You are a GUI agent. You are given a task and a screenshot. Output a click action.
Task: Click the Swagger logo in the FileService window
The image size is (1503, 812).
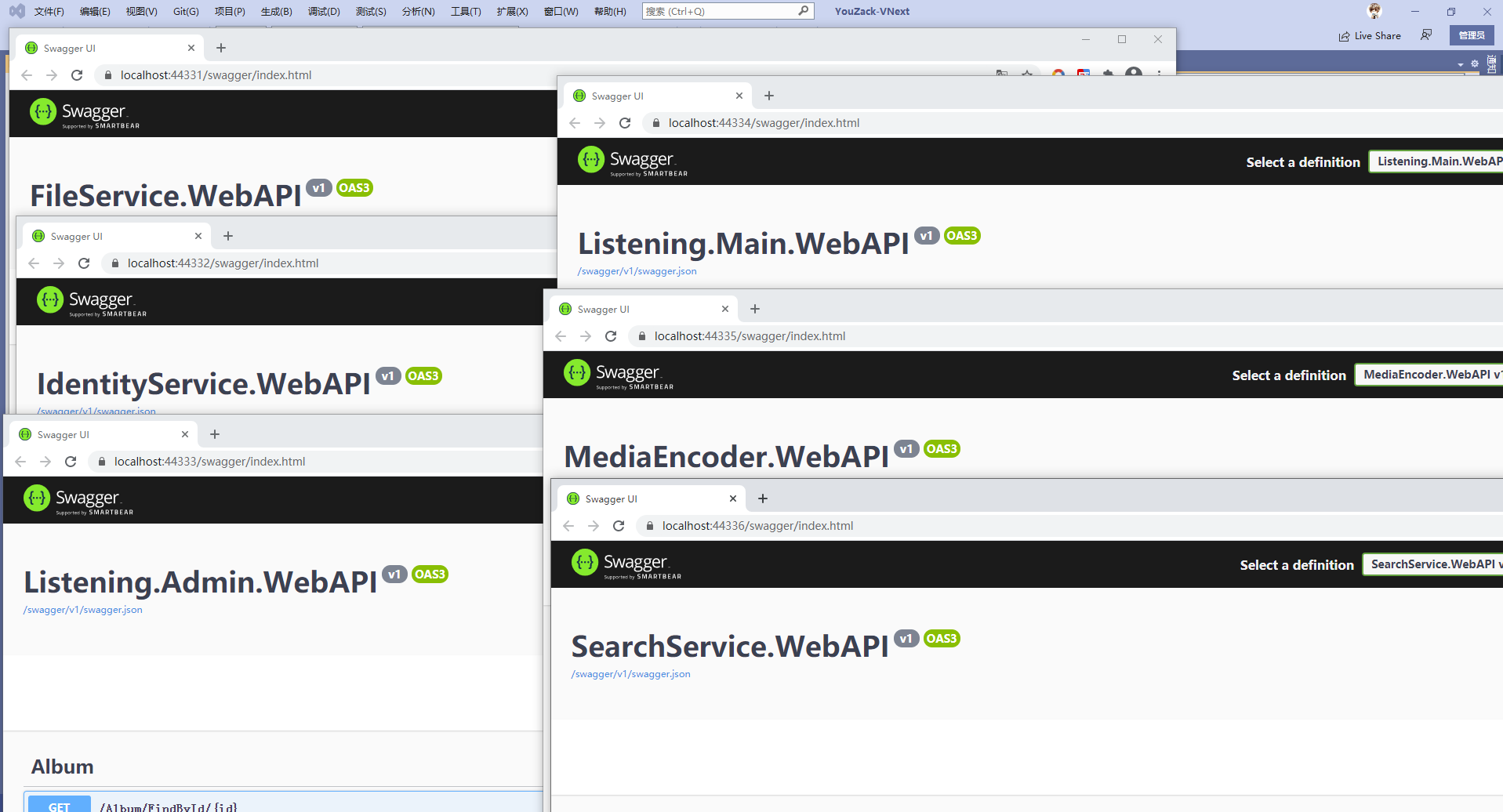pos(85,113)
